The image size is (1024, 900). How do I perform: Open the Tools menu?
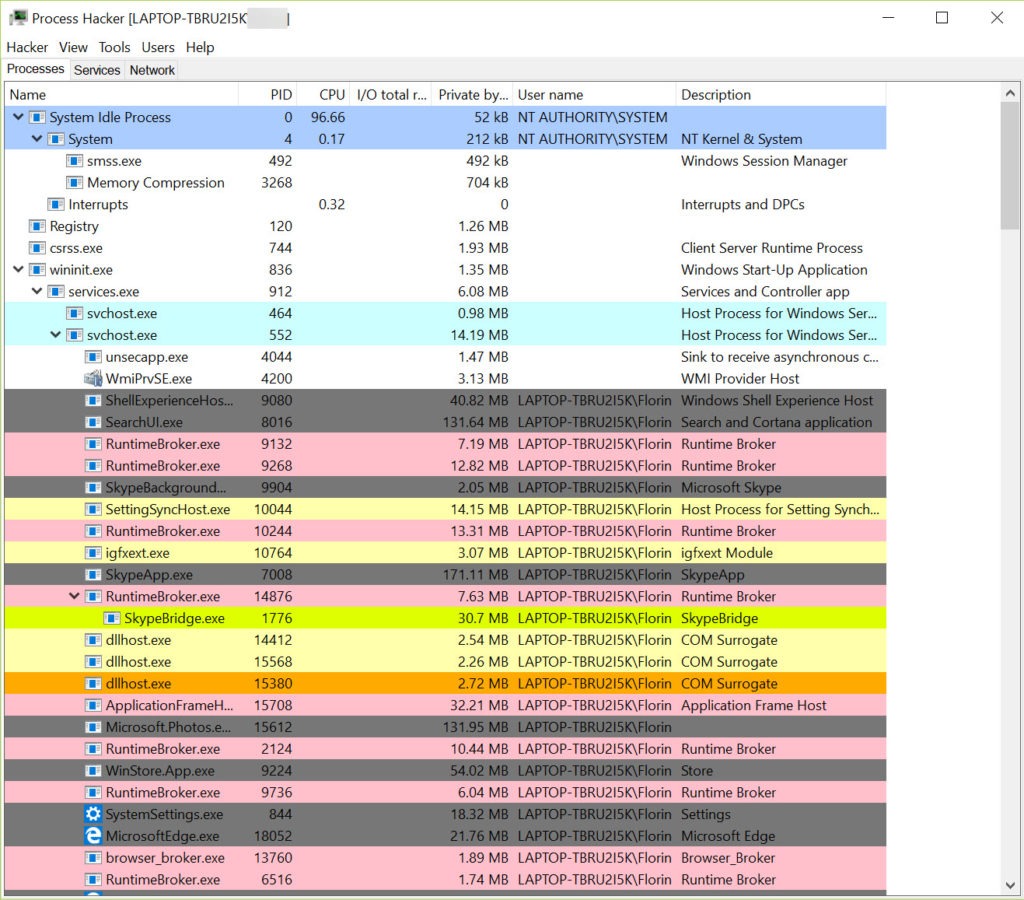coord(114,48)
